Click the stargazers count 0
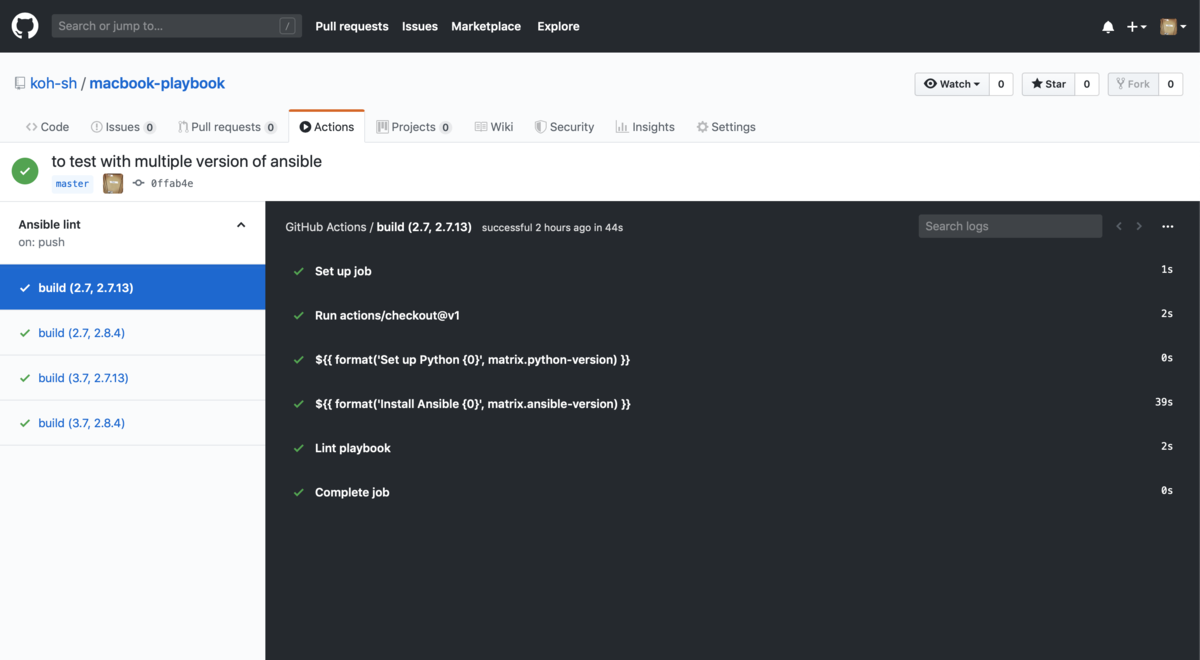 pos(1087,84)
